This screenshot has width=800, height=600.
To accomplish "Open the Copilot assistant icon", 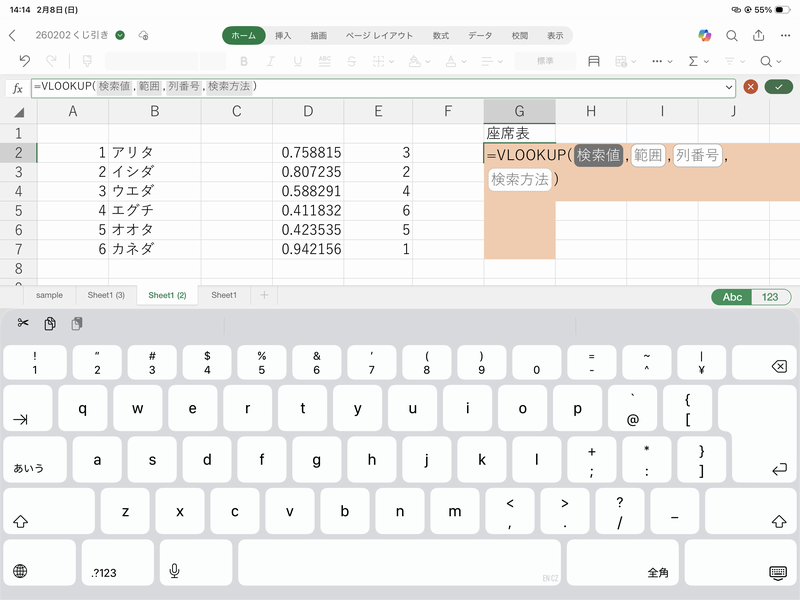I will coord(705,35).
